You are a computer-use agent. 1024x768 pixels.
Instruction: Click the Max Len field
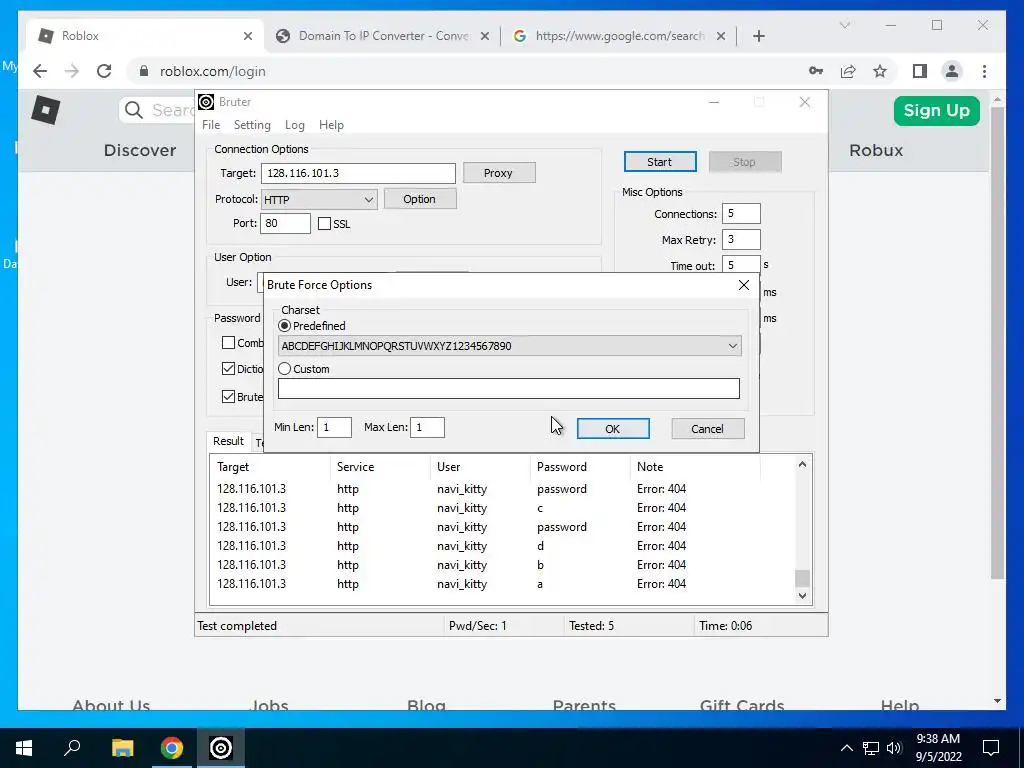click(427, 427)
